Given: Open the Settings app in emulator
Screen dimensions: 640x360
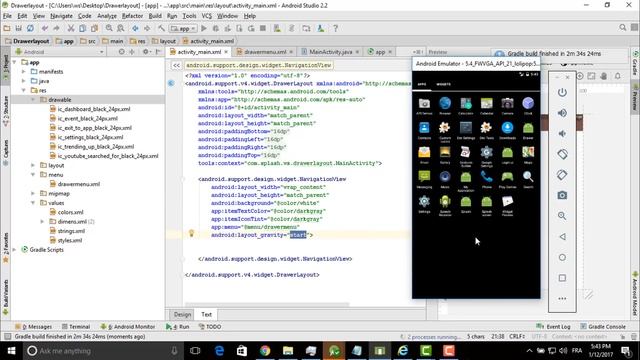Looking at the screenshot, I should click(x=424, y=204).
